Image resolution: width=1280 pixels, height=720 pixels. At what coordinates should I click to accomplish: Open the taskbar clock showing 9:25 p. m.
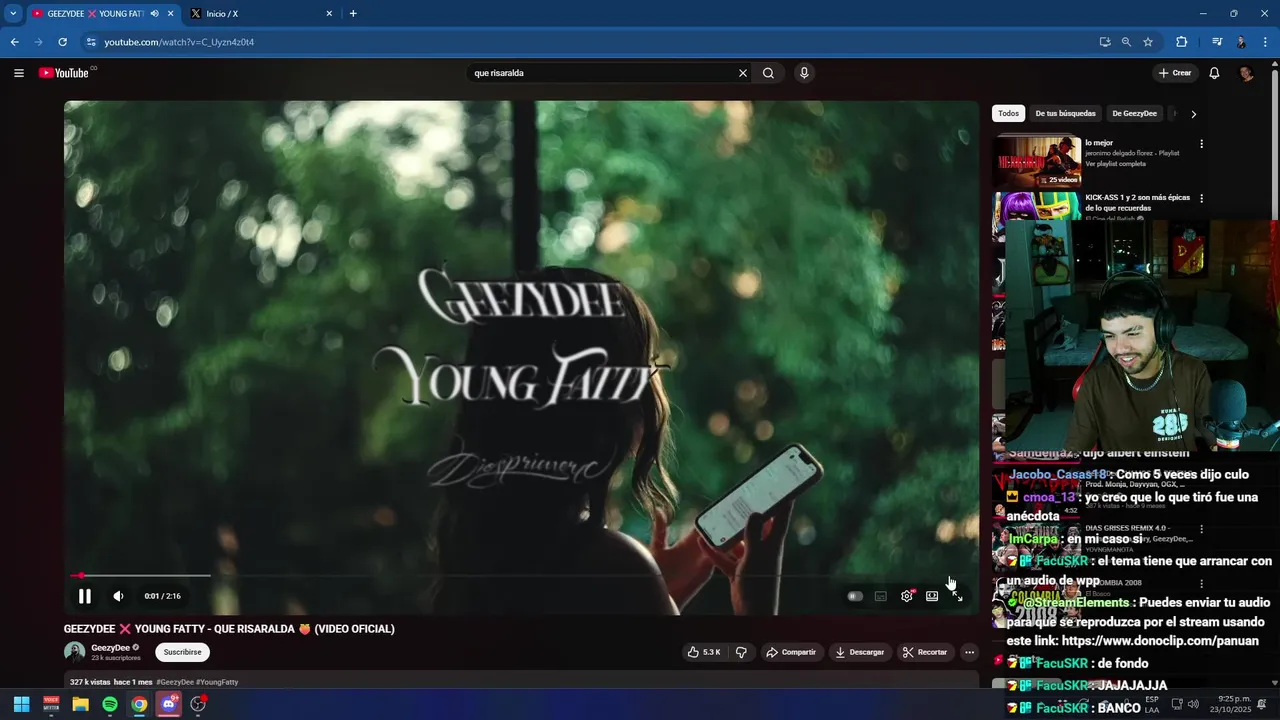coord(1230,704)
